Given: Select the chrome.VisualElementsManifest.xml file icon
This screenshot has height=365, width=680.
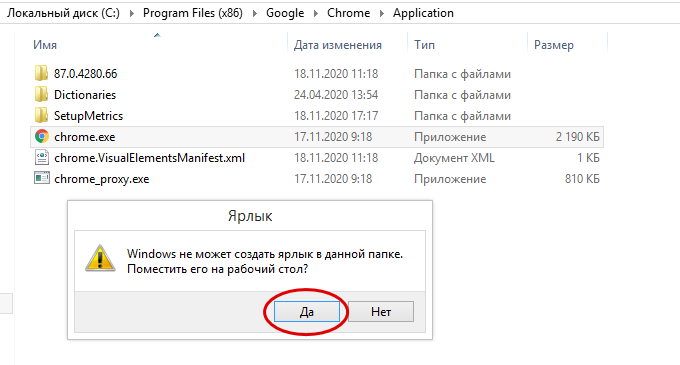Looking at the screenshot, I should 42,157.
